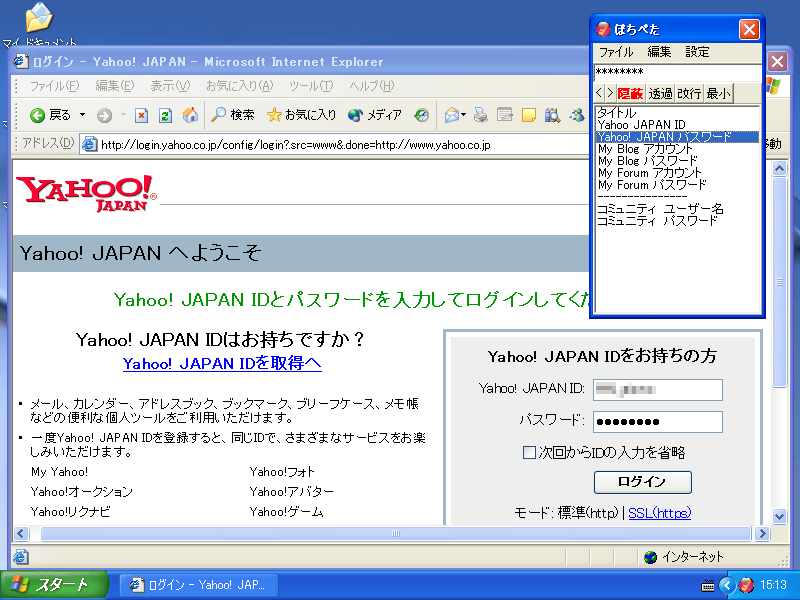Click the Internet zone globe icon
Image resolution: width=800 pixels, height=600 pixels.
[x=650, y=557]
